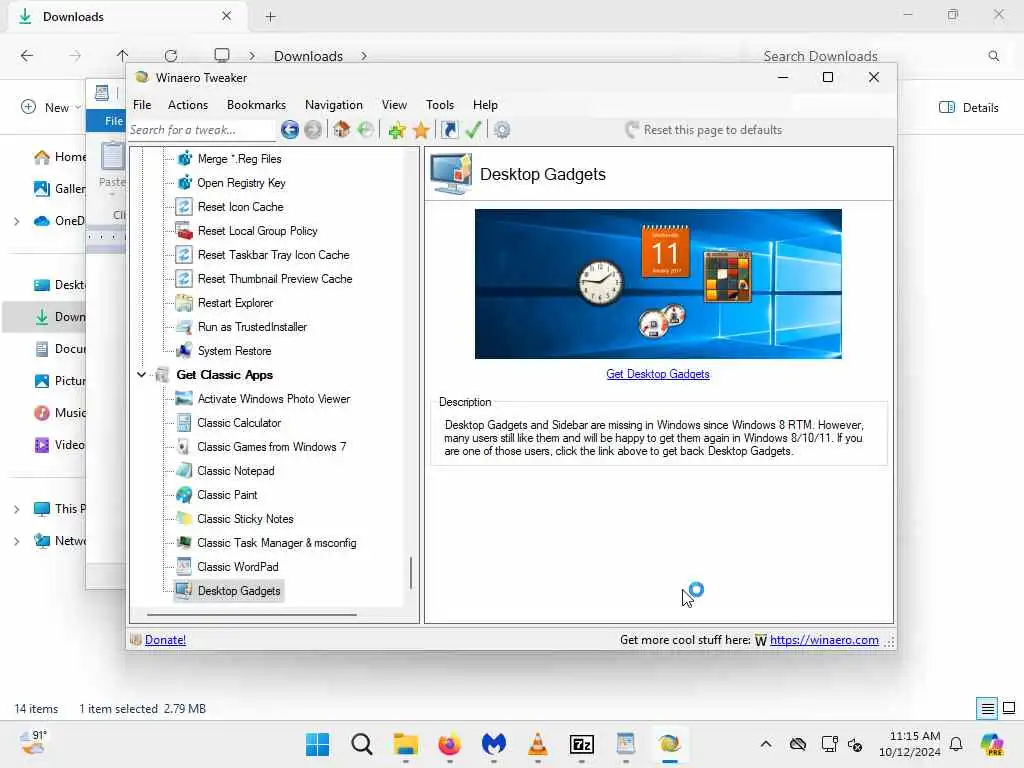
Task: Open VLC media player from taskbar
Action: click(x=537, y=744)
